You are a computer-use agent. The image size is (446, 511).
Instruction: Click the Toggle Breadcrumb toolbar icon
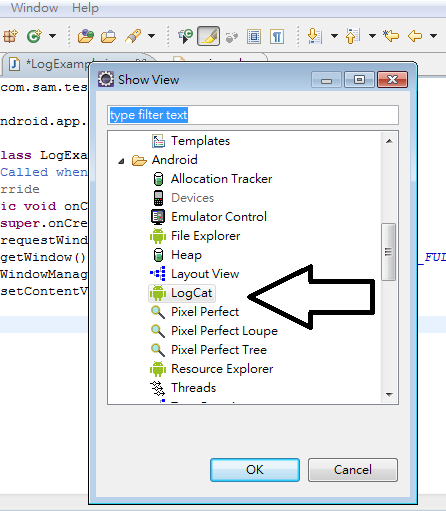185,36
